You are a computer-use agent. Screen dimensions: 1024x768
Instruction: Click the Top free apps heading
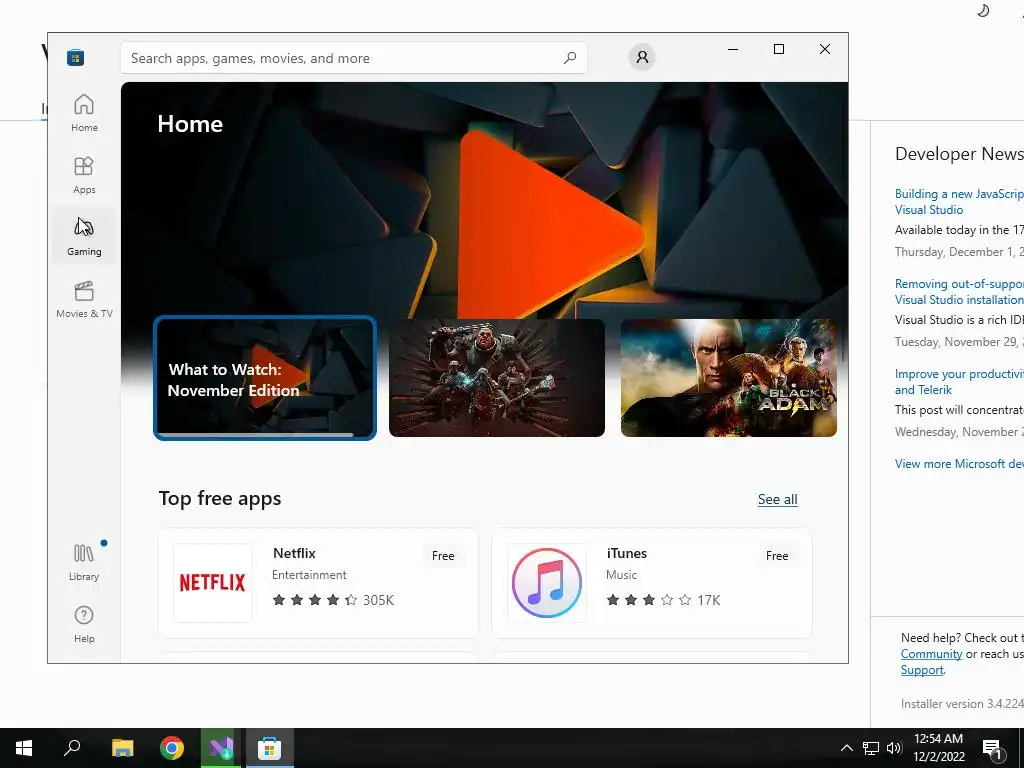click(x=220, y=499)
